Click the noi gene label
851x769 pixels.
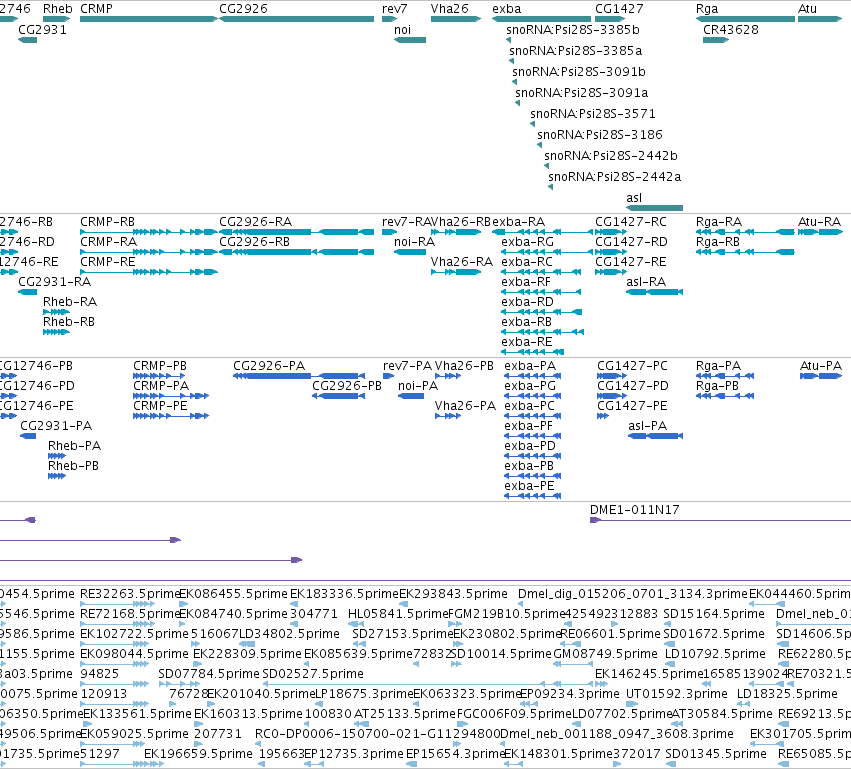[x=402, y=30]
